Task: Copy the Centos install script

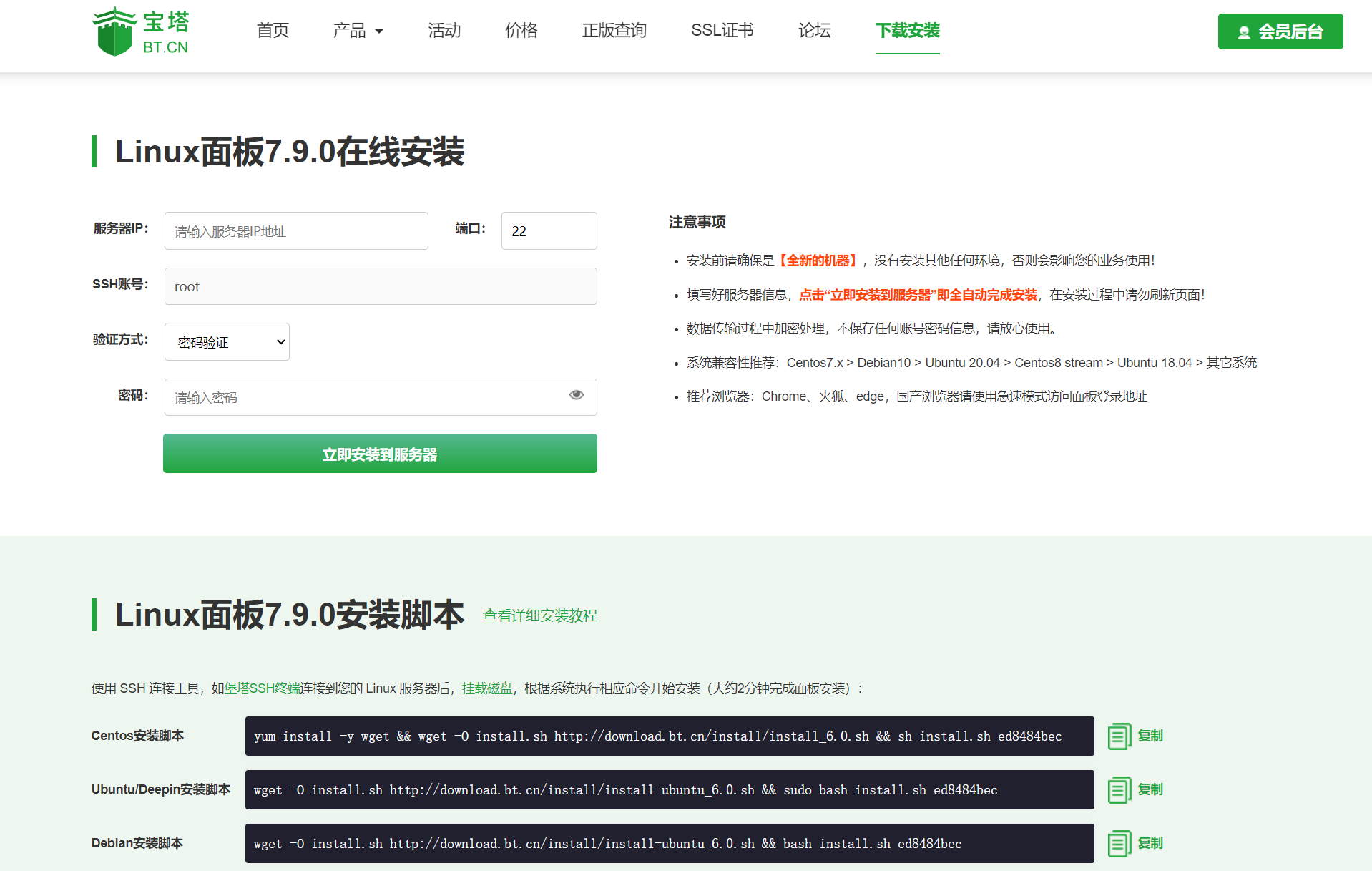Action: coord(1135,736)
